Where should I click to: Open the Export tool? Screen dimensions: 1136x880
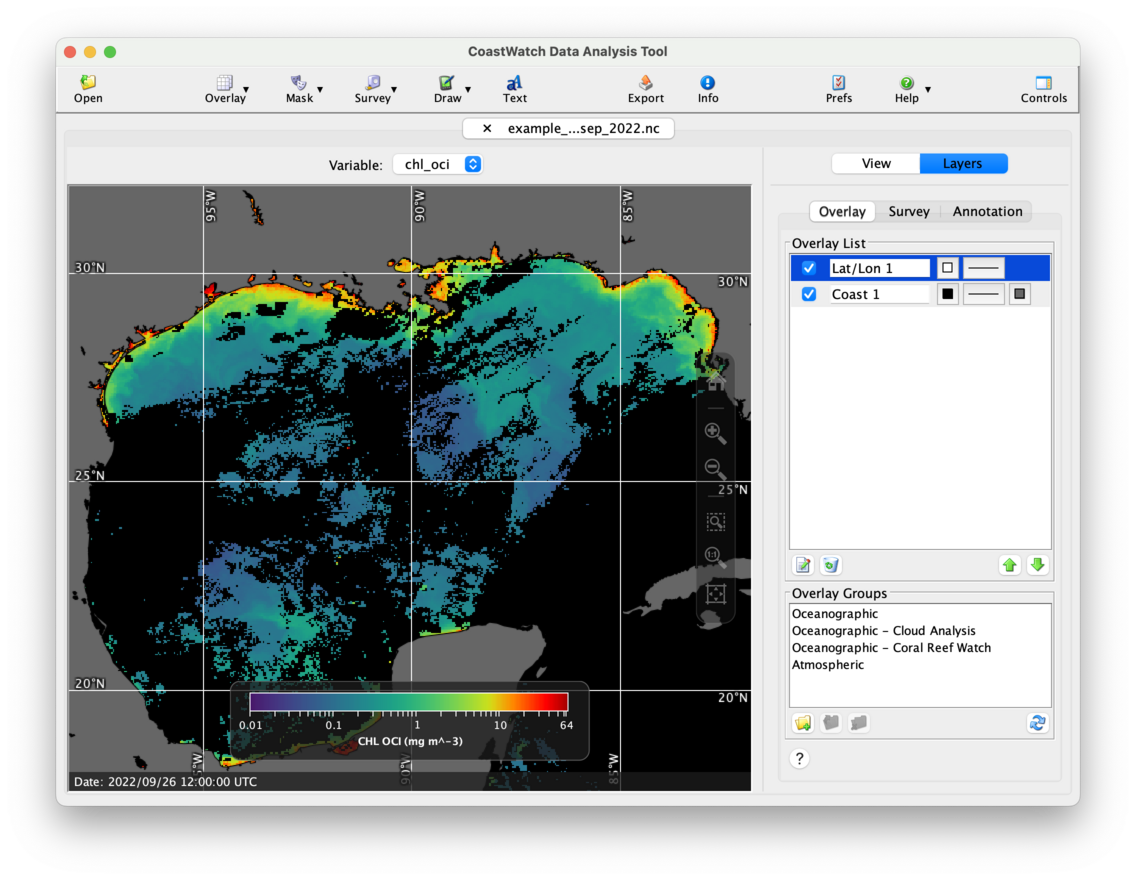coord(645,89)
